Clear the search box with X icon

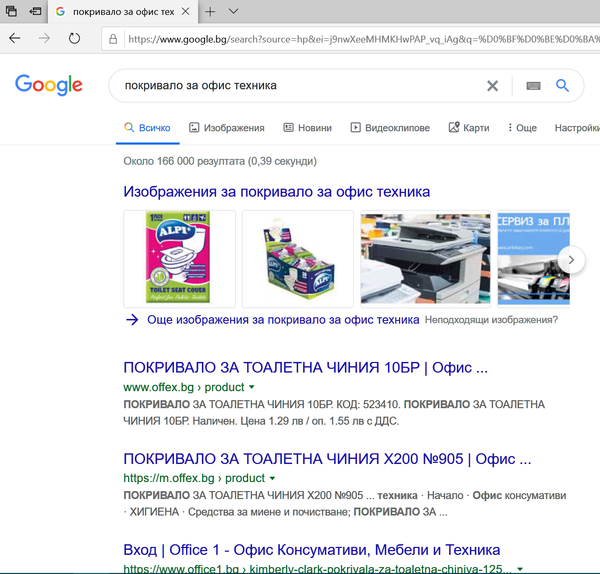click(x=492, y=86)
